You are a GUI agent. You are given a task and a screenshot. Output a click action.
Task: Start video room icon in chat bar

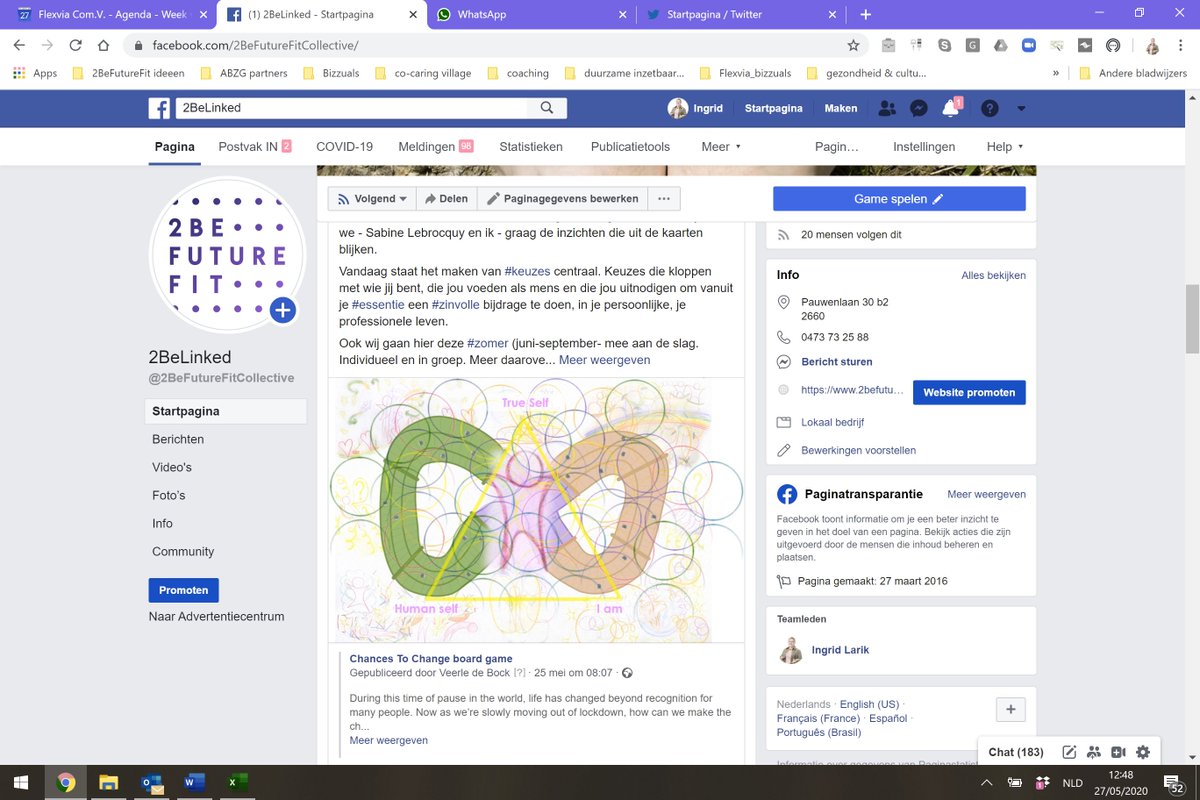pos(1118,752)
